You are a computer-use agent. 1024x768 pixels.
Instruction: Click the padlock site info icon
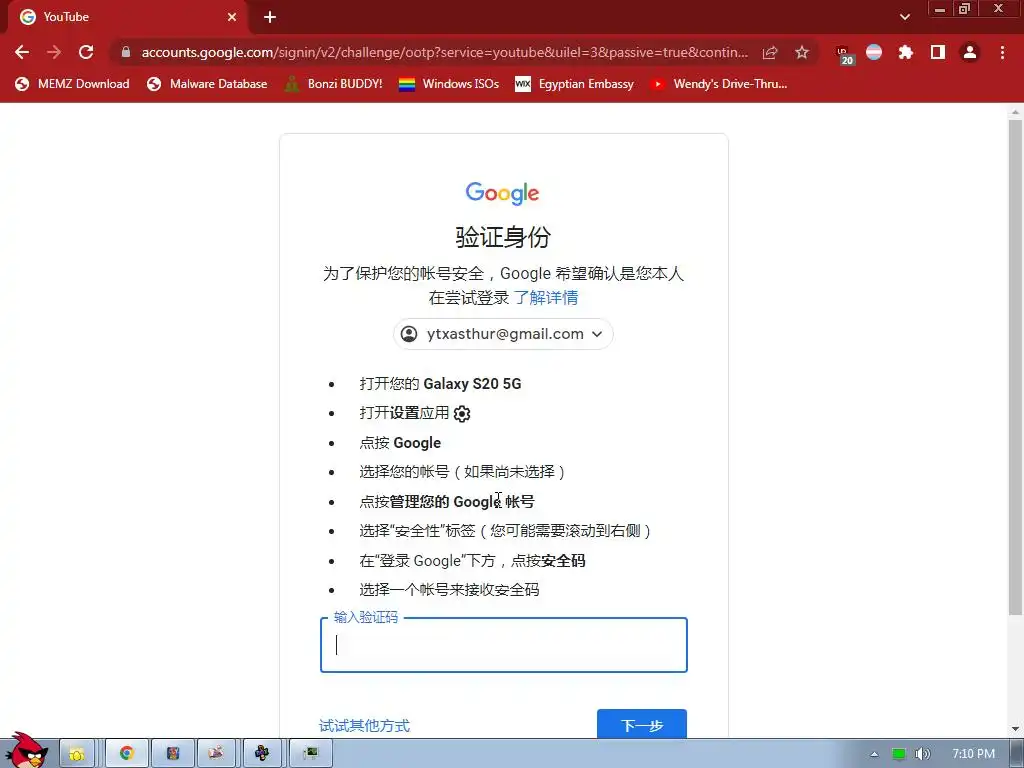tap(126, 52)
